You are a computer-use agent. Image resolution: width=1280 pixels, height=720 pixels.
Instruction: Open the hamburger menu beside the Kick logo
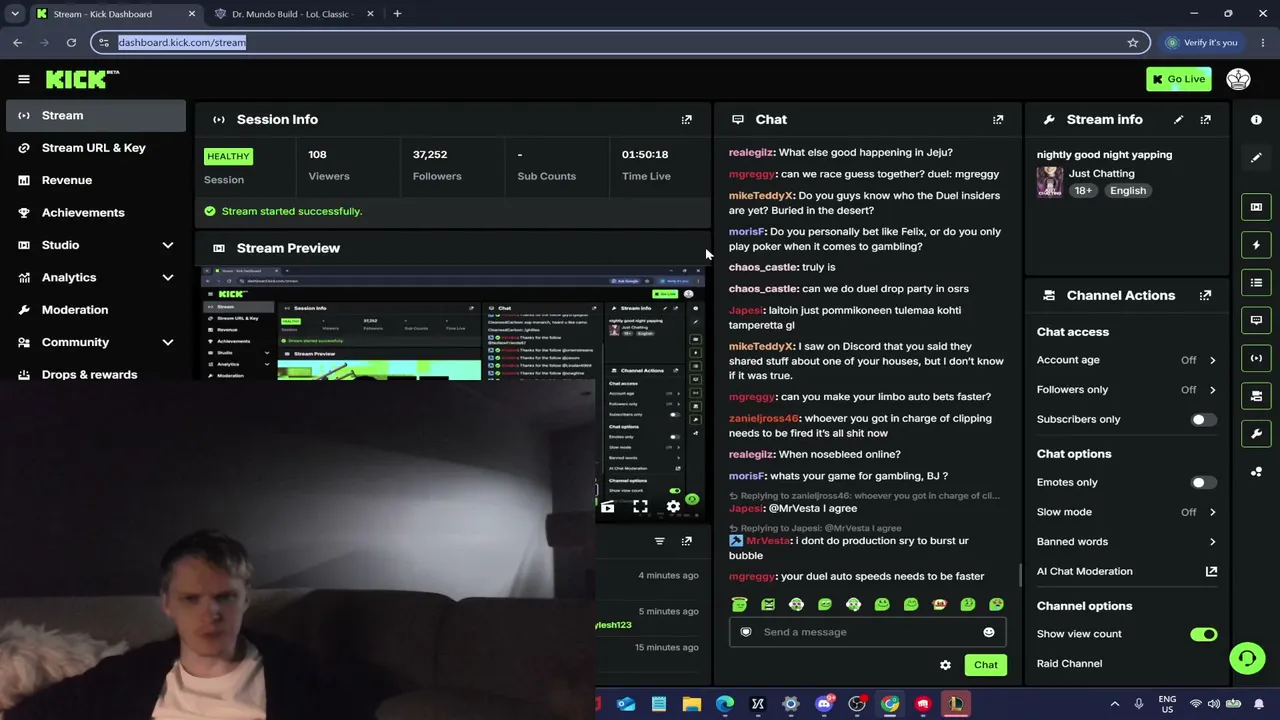tap(24, 79)
